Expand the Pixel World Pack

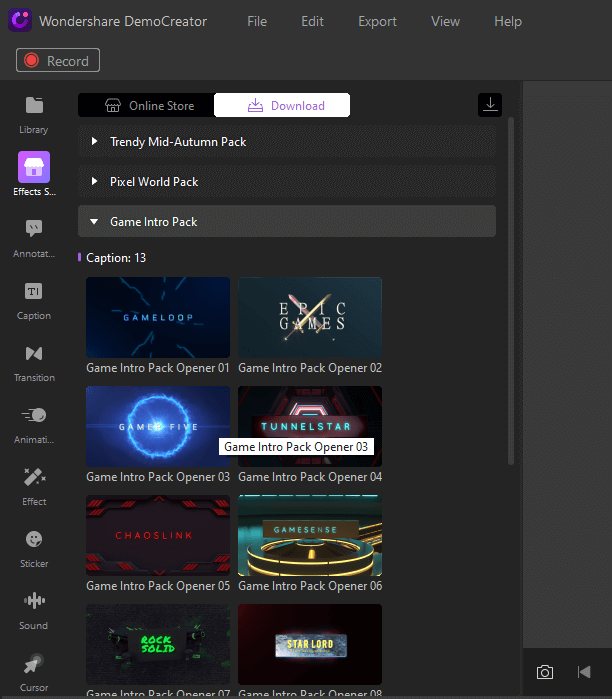click(x=287, y=181)
